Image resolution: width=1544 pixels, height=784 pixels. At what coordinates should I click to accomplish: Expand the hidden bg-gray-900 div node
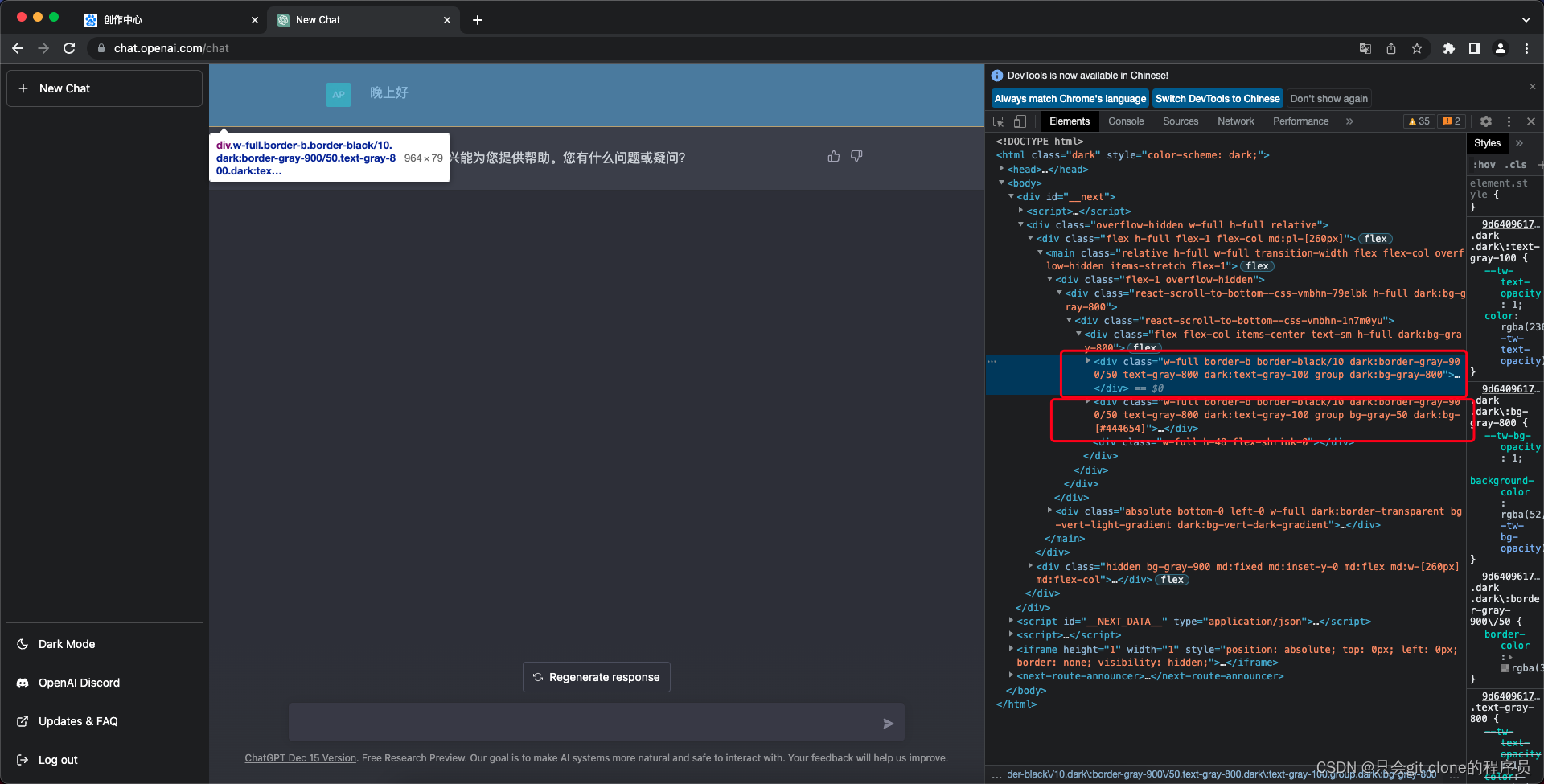[x=1030, y=566]
